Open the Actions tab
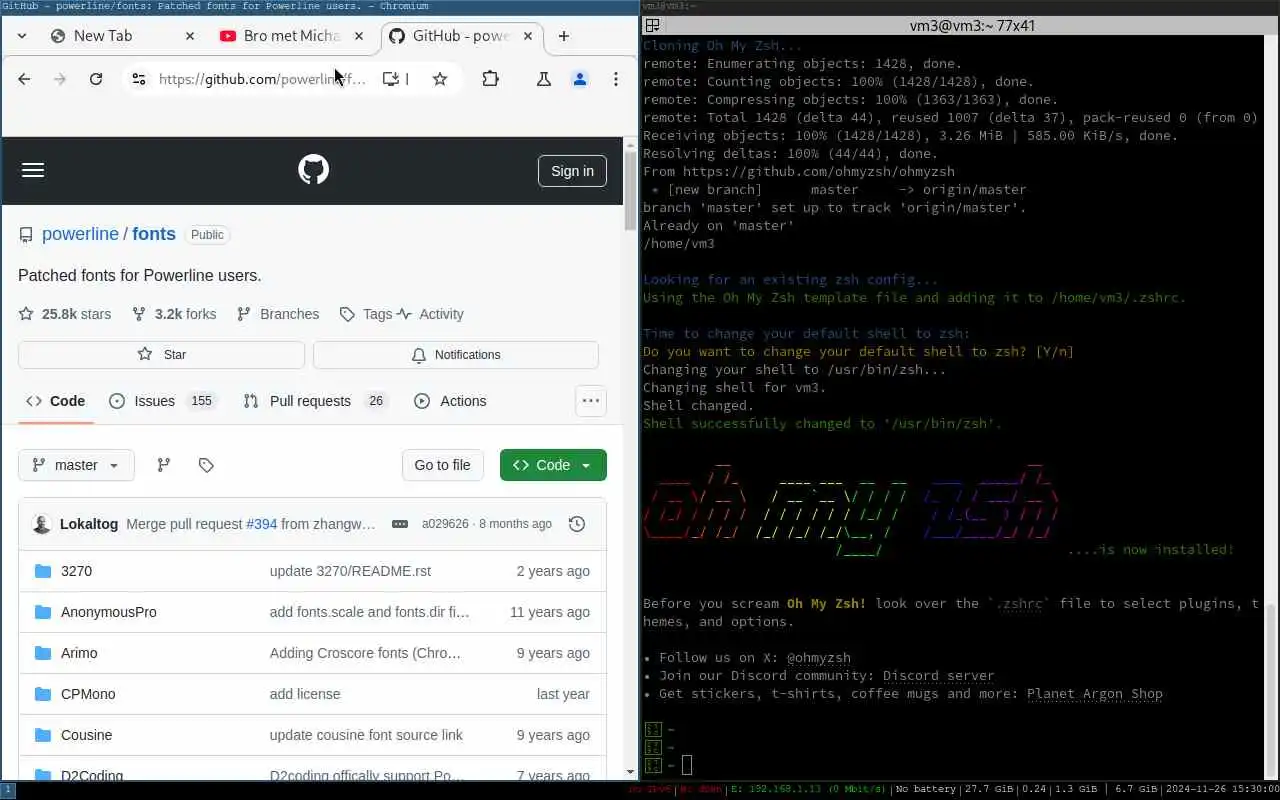 tap(450, 401)
